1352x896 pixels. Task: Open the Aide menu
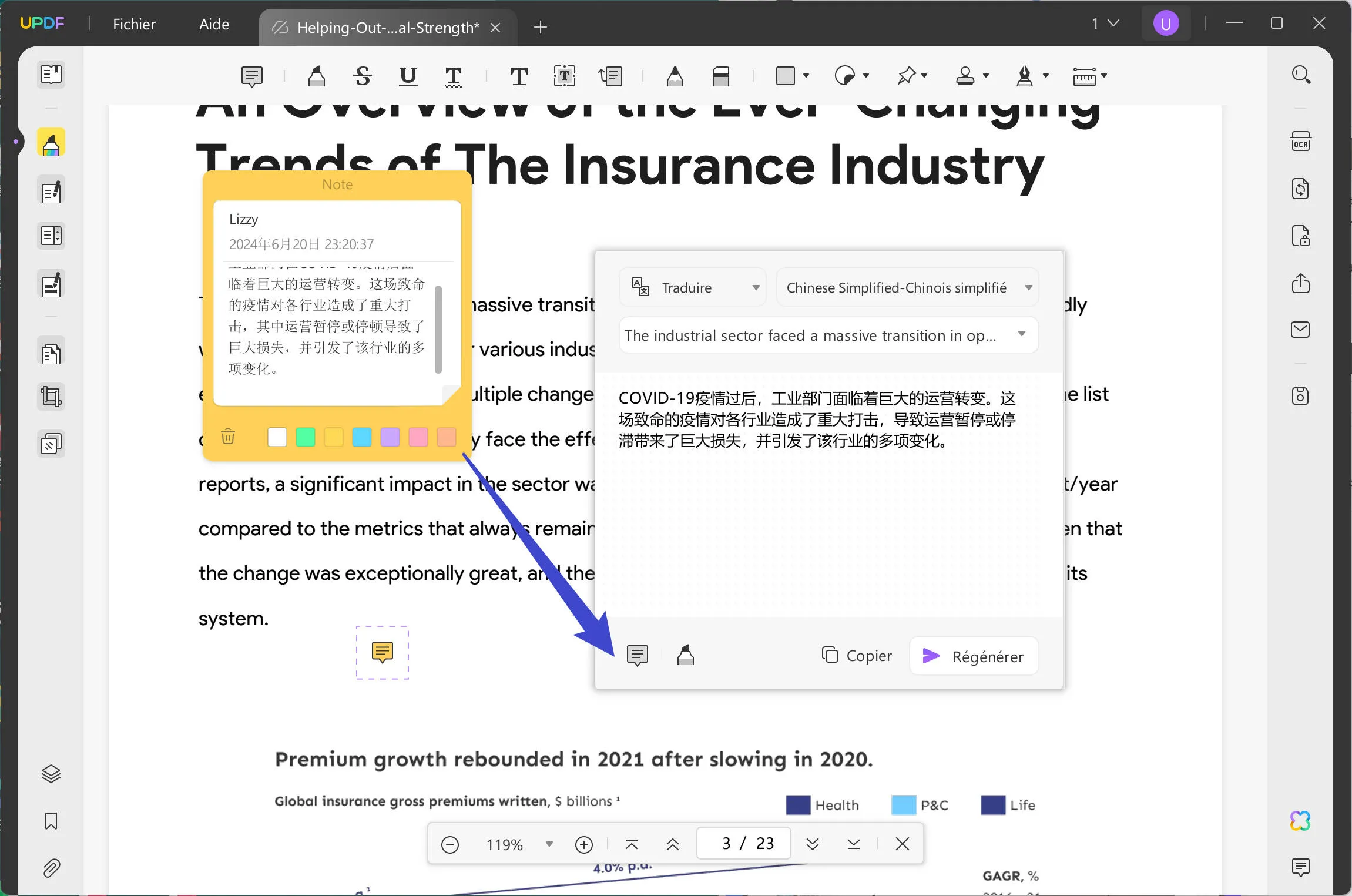pos(214,24)
